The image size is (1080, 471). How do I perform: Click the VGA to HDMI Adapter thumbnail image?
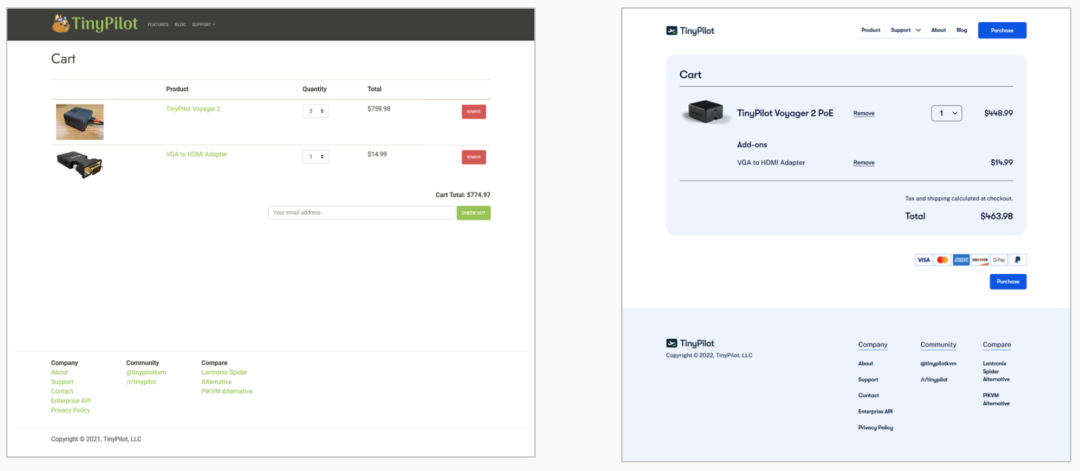click(79, 163)
